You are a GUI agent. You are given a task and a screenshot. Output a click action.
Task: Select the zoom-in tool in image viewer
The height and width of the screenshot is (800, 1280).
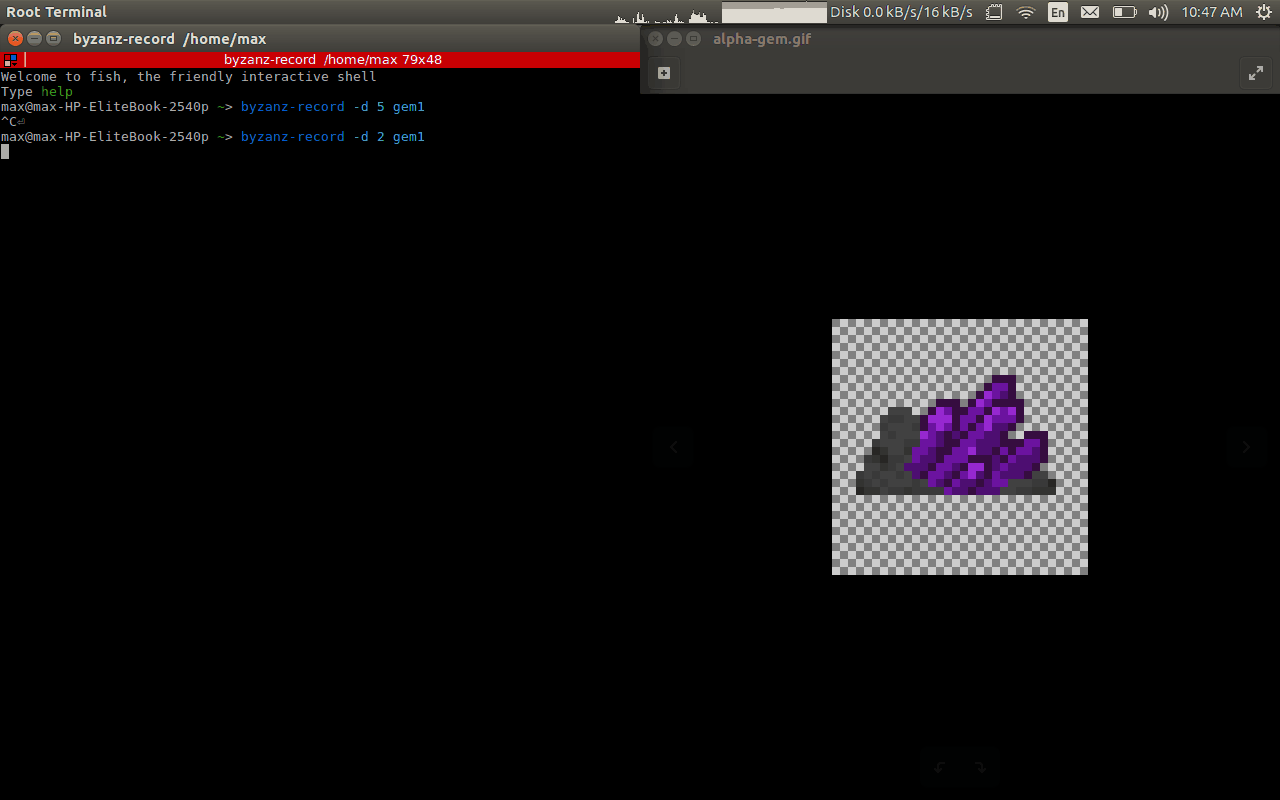[664, 72]
